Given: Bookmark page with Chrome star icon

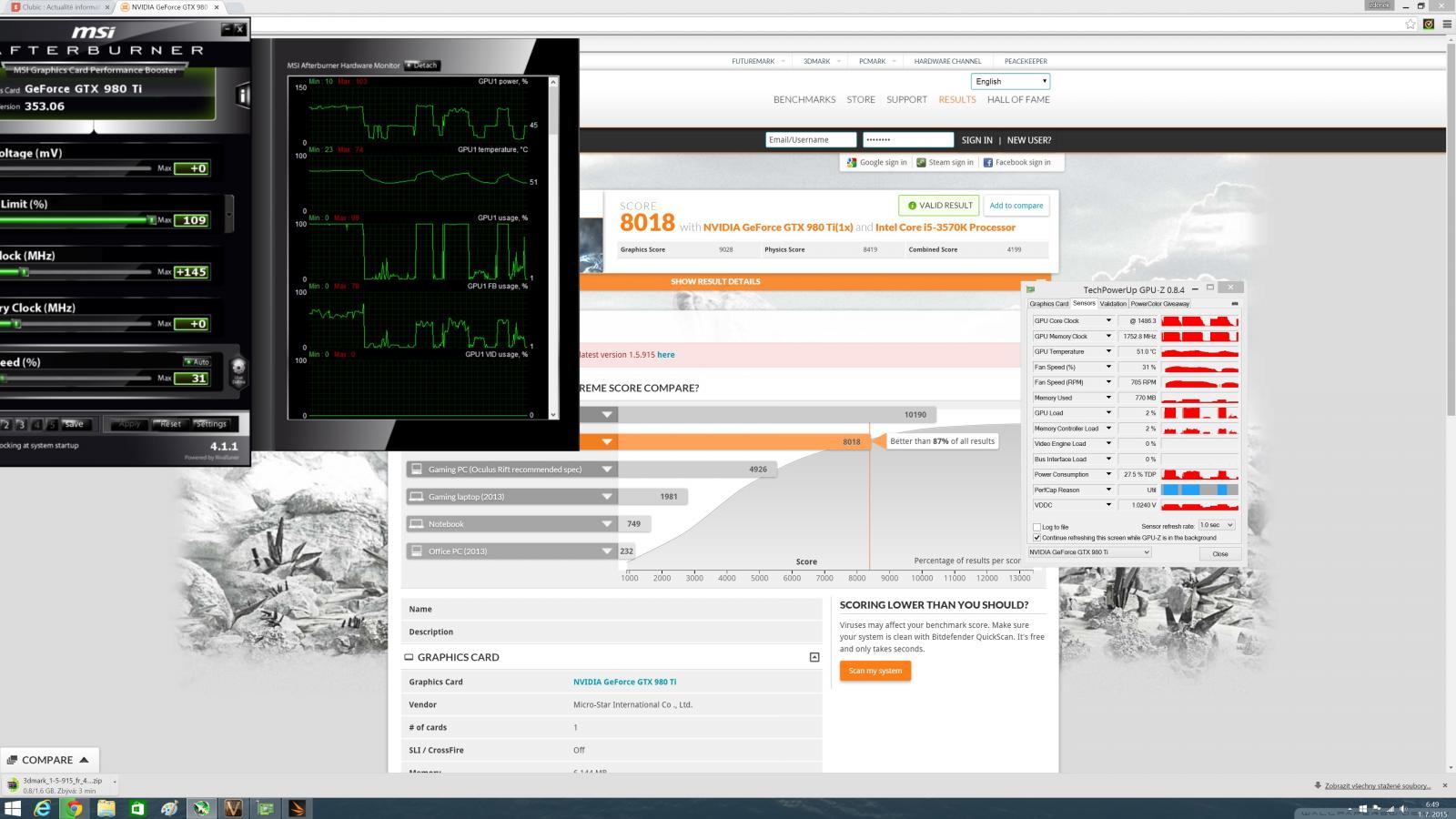Looking at the screenshot, I should pos(1410,24).
